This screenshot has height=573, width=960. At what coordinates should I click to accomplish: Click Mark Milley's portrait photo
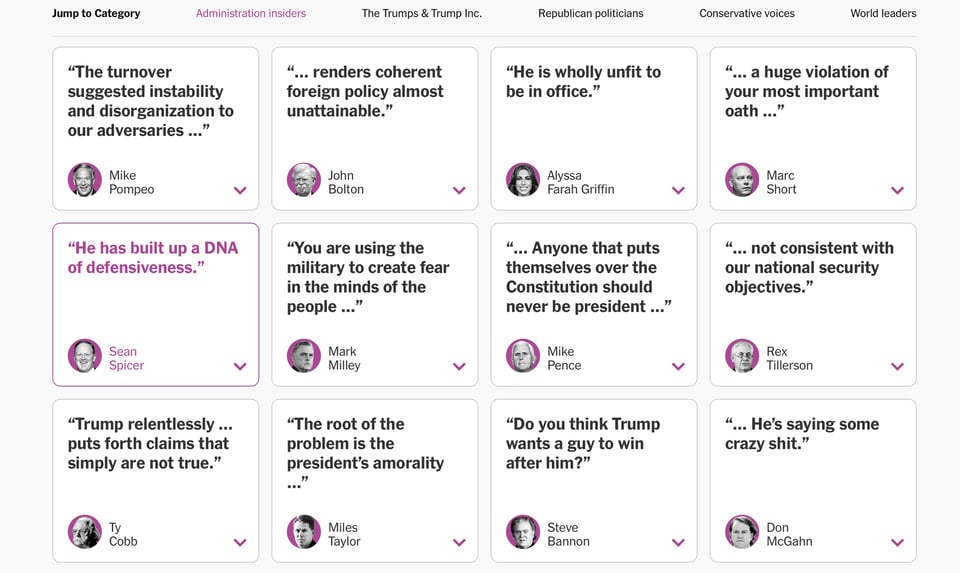[x=304, y=356]
